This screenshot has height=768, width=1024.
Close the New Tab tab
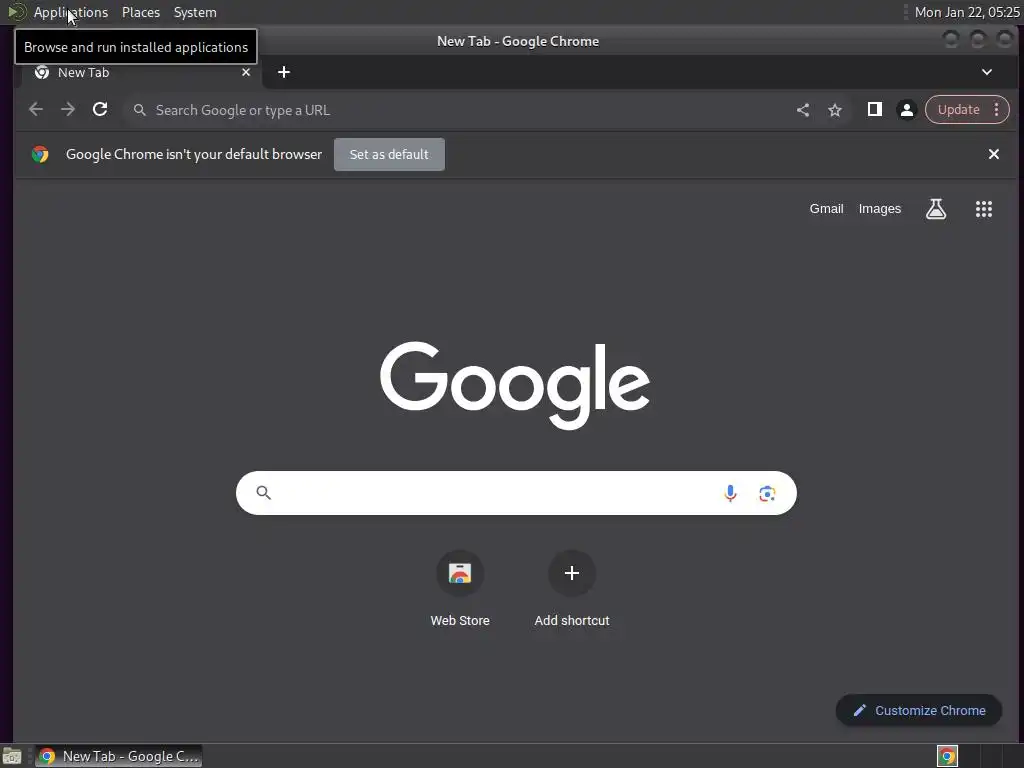pos(246,72)
